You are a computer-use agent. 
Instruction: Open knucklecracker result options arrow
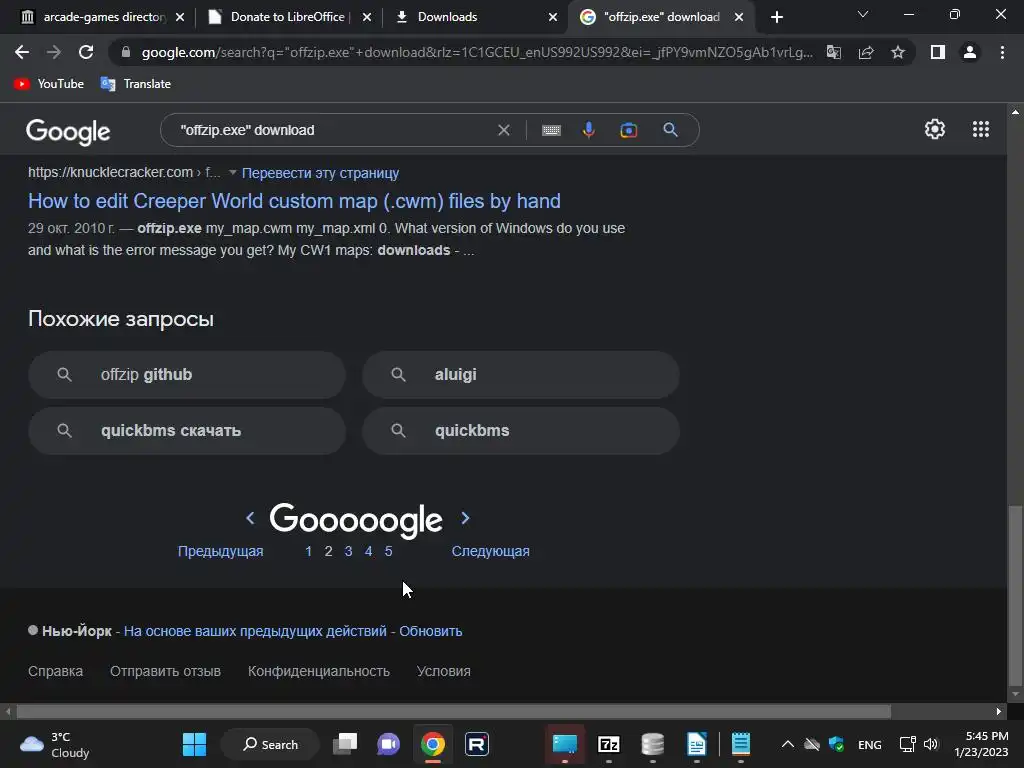coord(232,172)
